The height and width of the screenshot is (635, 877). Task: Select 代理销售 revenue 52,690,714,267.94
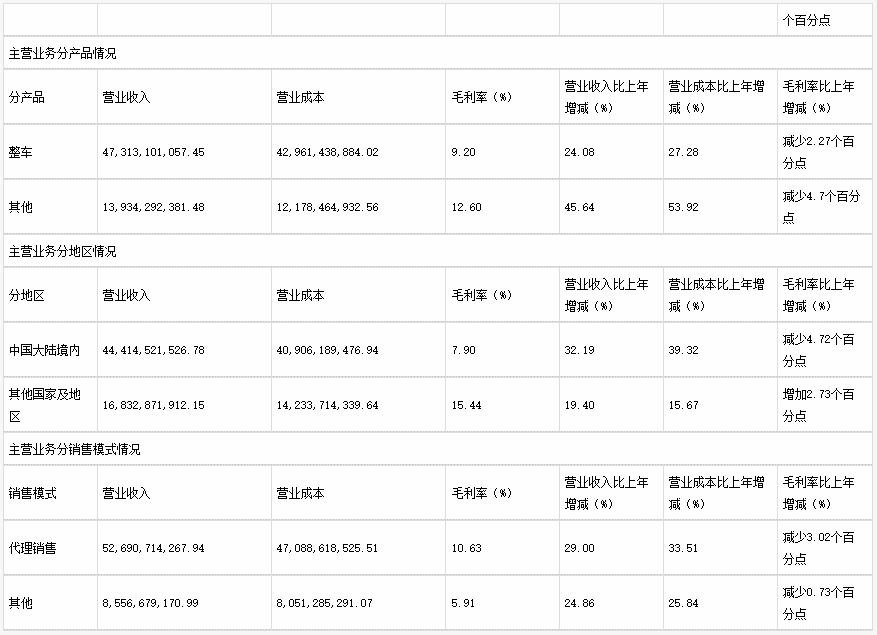[153, 548]
